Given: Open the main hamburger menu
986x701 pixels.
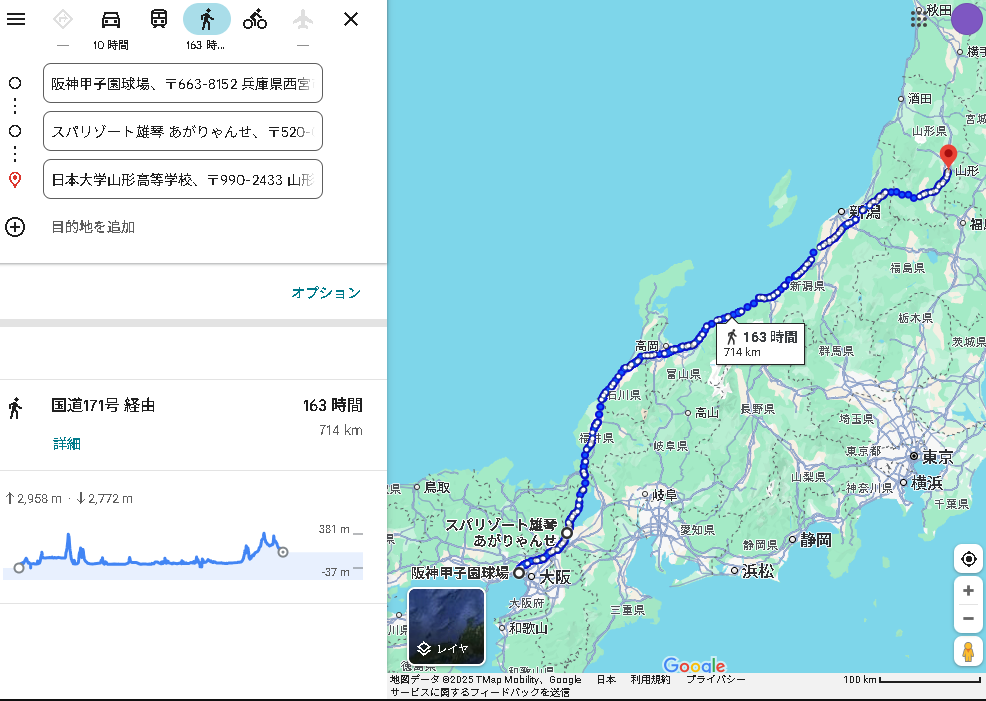Looking at the screenshot, I should (x=16, y=19).
